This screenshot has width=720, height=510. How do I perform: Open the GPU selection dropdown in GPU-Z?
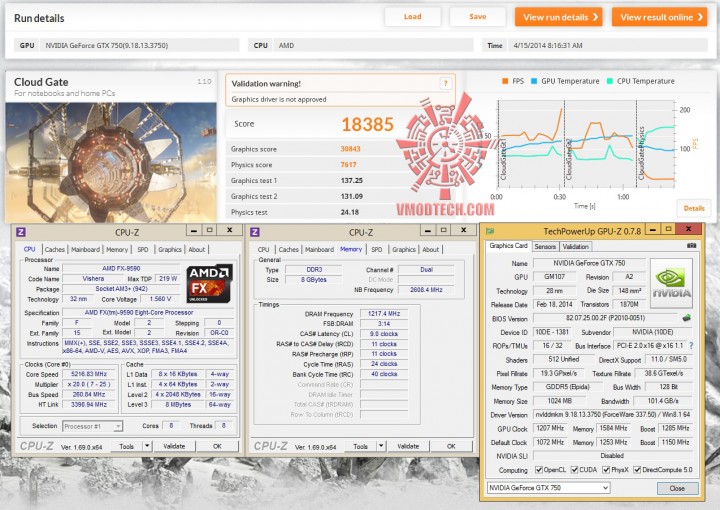[548, 488]
